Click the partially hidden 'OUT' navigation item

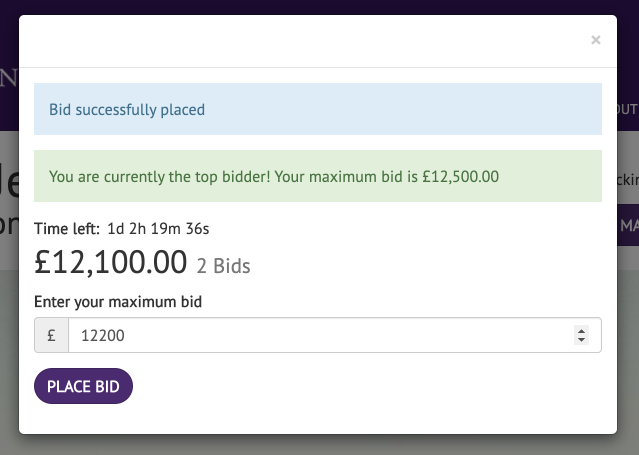click(628, 110)
